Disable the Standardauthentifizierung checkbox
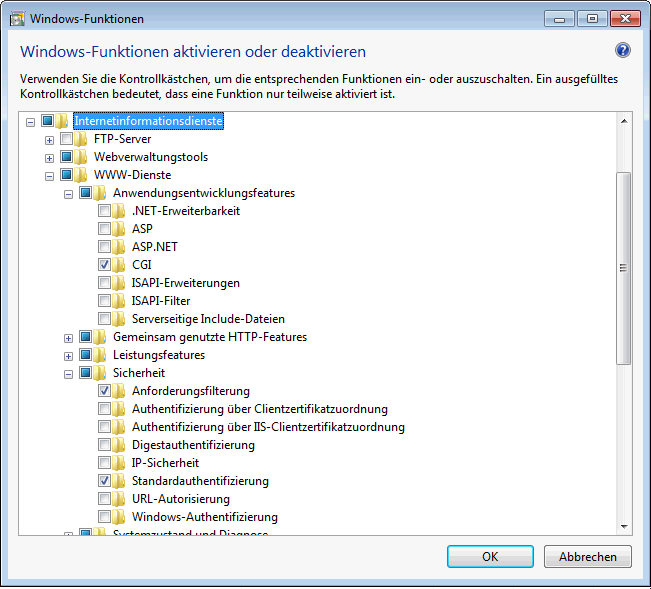This screenshot has height=589, width=651. click(105, 481)
